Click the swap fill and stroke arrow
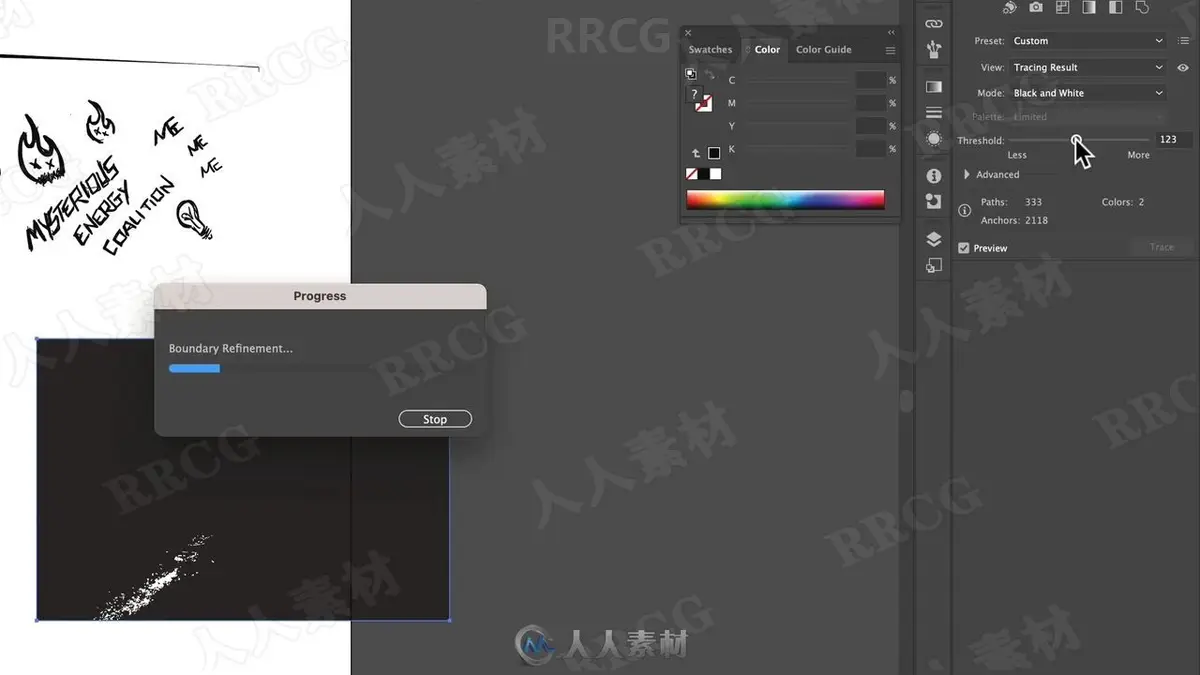 709,75
